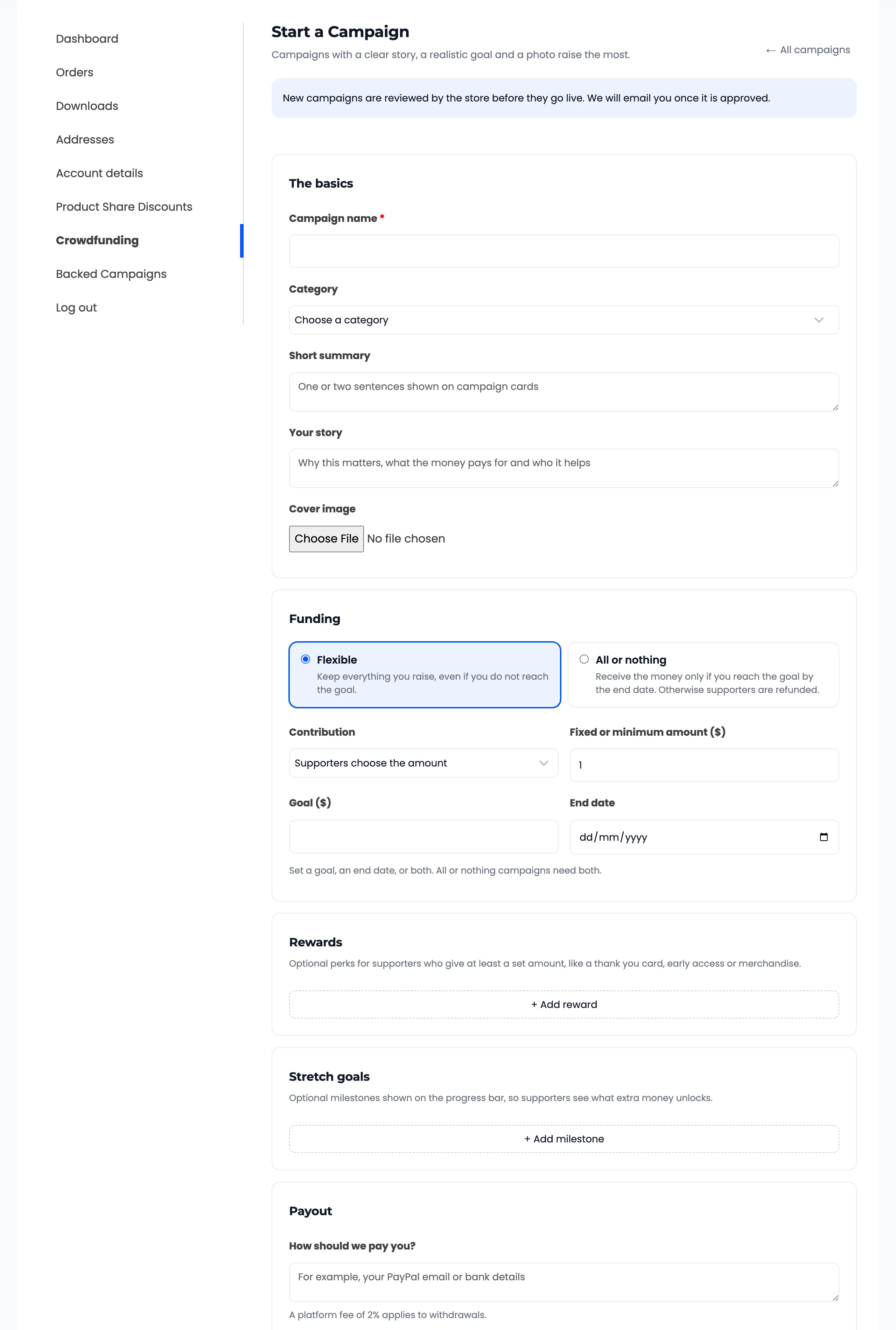
Task: Expand the Supporters choose the amount dropdown
Action: click(x=423, y=763)
